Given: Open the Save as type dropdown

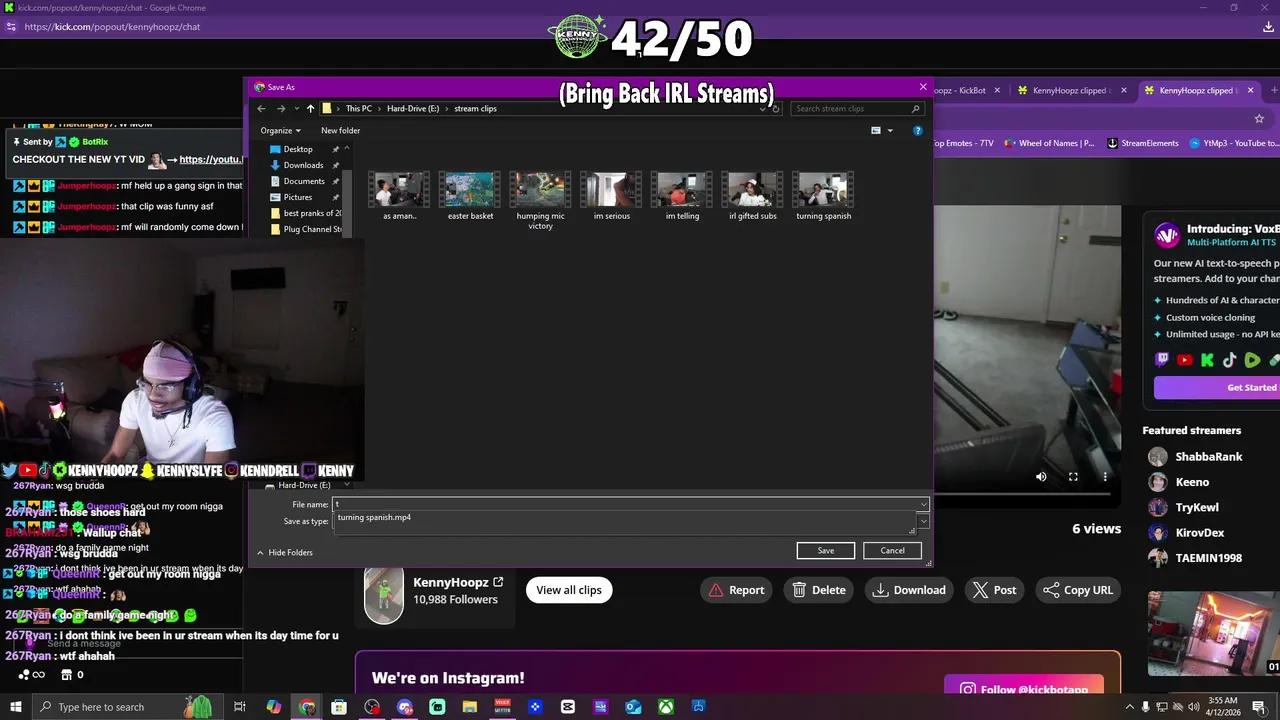Looking at the screenshot, I should 923,521.
